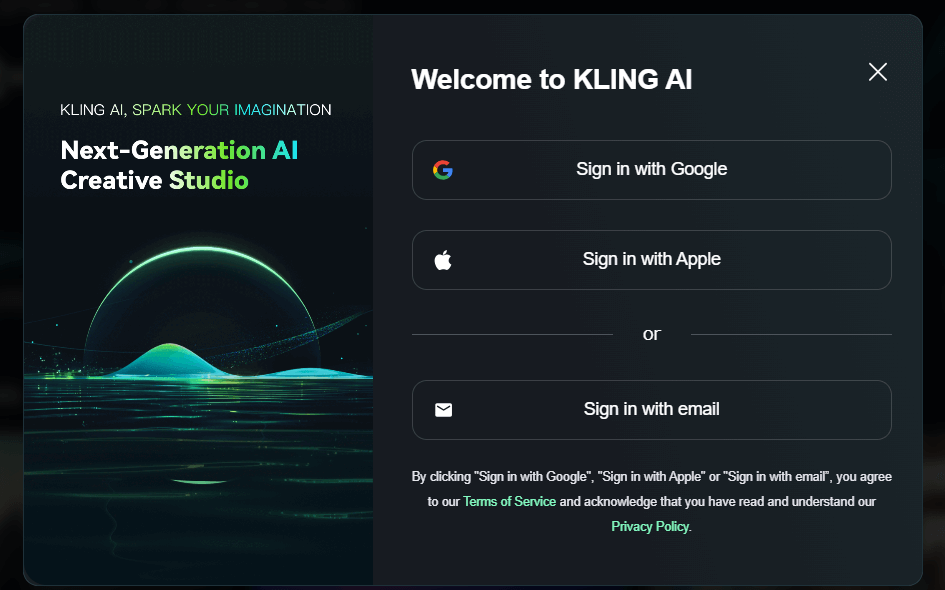The image size is (945, 590).
Task: Close the Welcome to KLING AI dialog
Action: pos(878,72)
